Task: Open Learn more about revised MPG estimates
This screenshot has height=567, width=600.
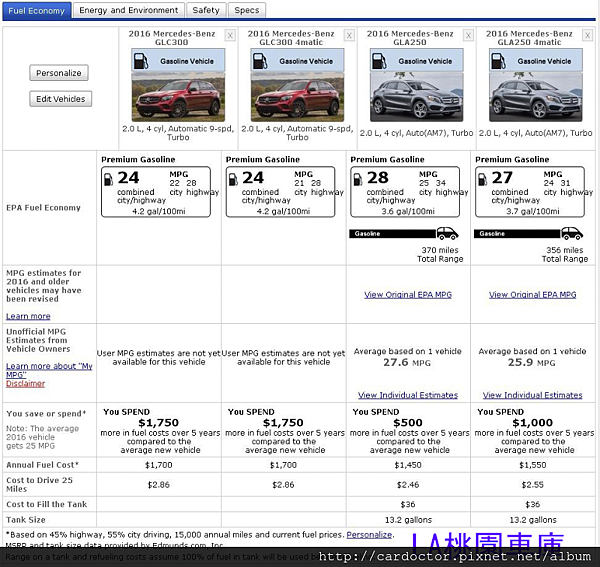Action: [x=28, y=316]
